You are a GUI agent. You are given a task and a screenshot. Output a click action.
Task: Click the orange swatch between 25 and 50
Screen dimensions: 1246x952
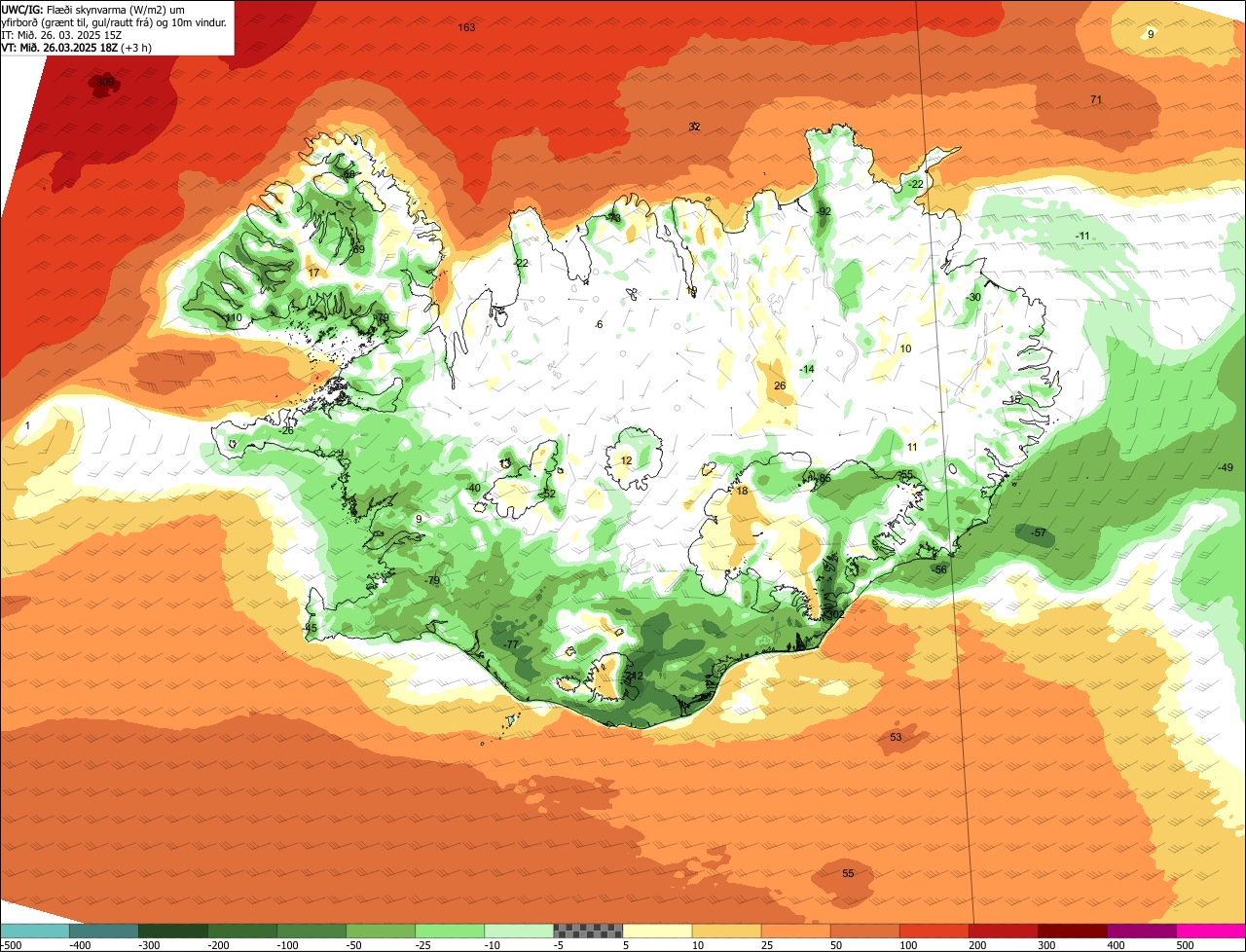click(x=795, y=931)
